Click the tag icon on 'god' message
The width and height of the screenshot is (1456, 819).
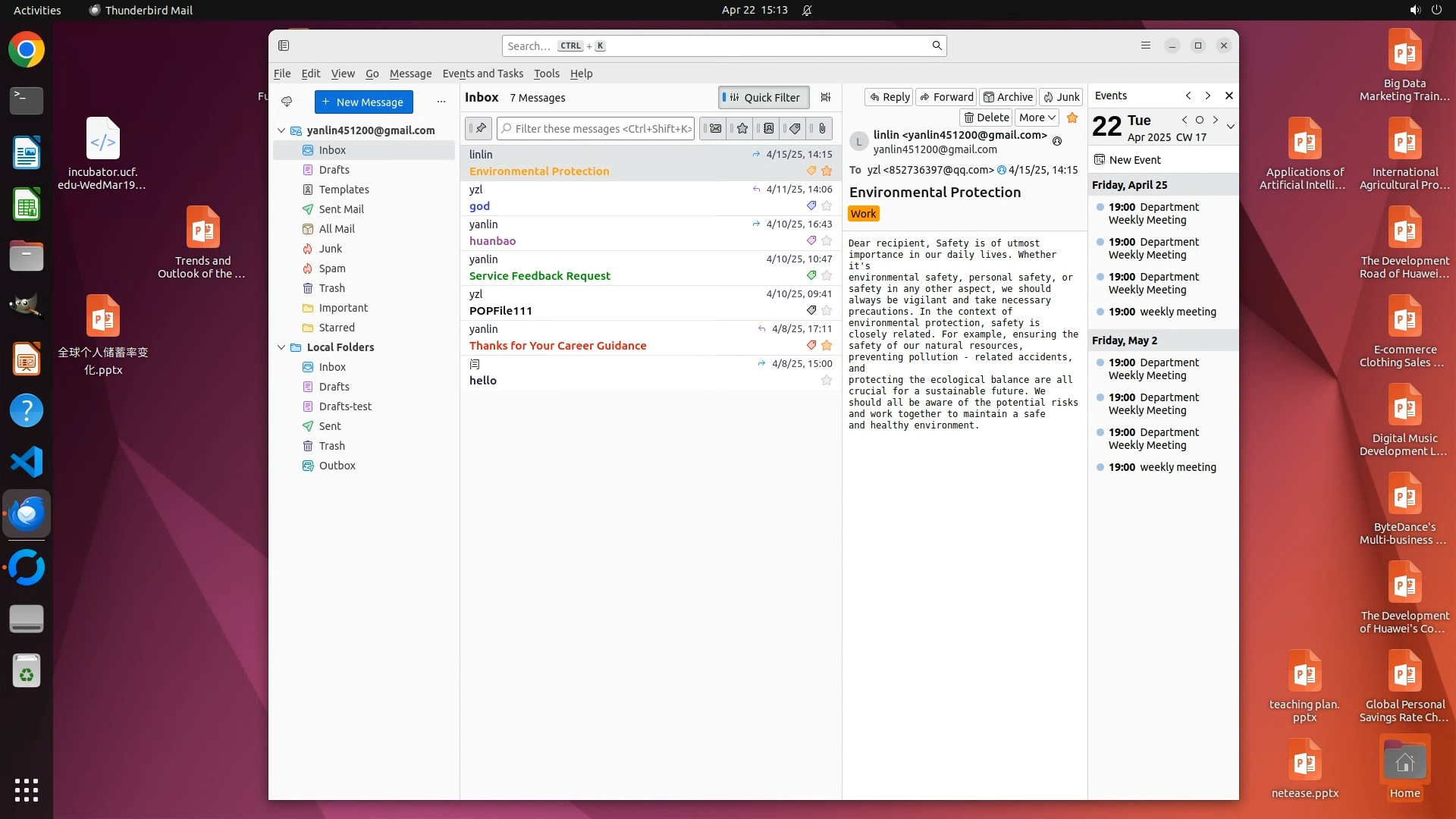tap(811, 206)
